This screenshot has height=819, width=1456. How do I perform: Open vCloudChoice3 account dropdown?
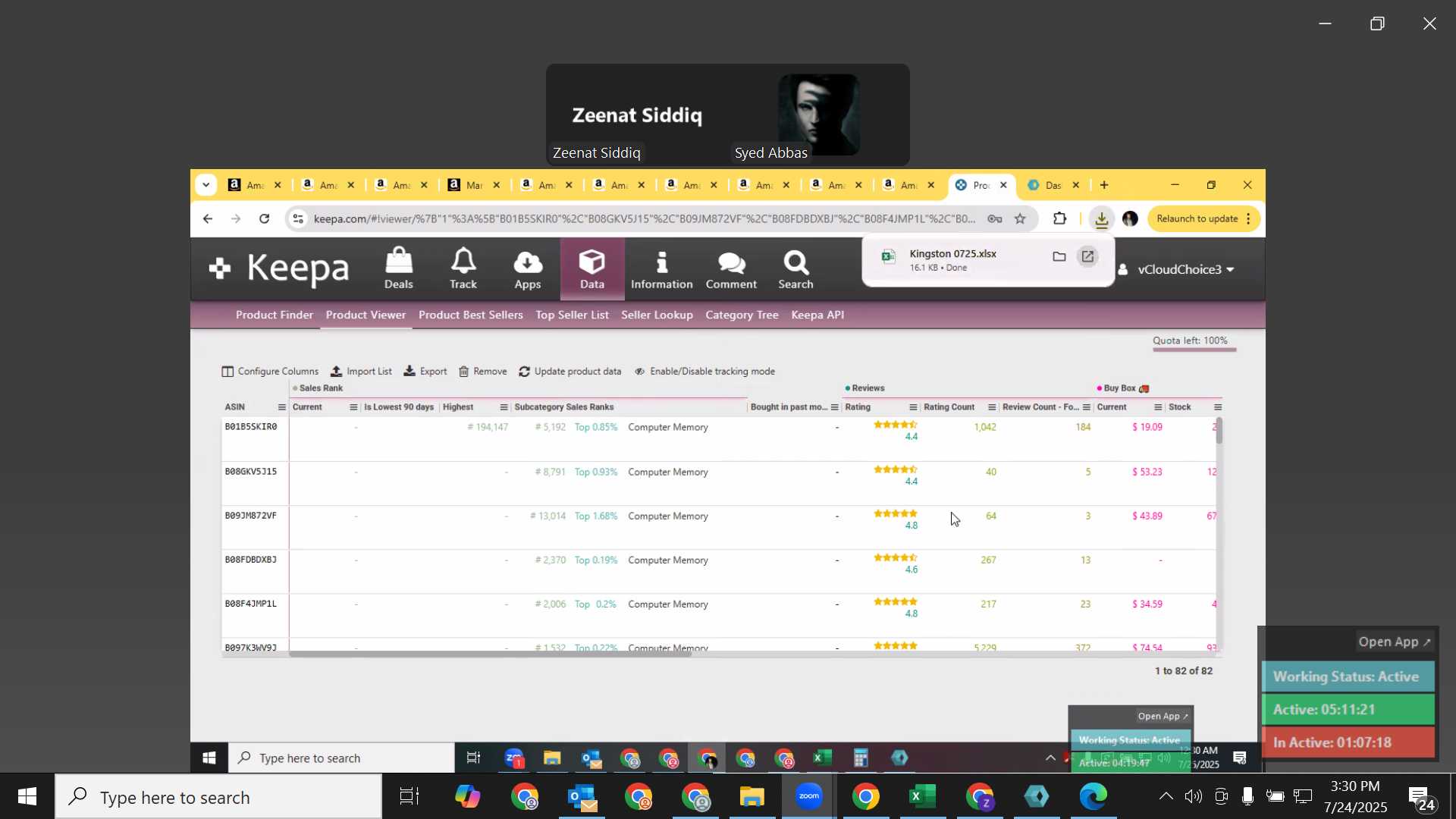coord(1177,269)
